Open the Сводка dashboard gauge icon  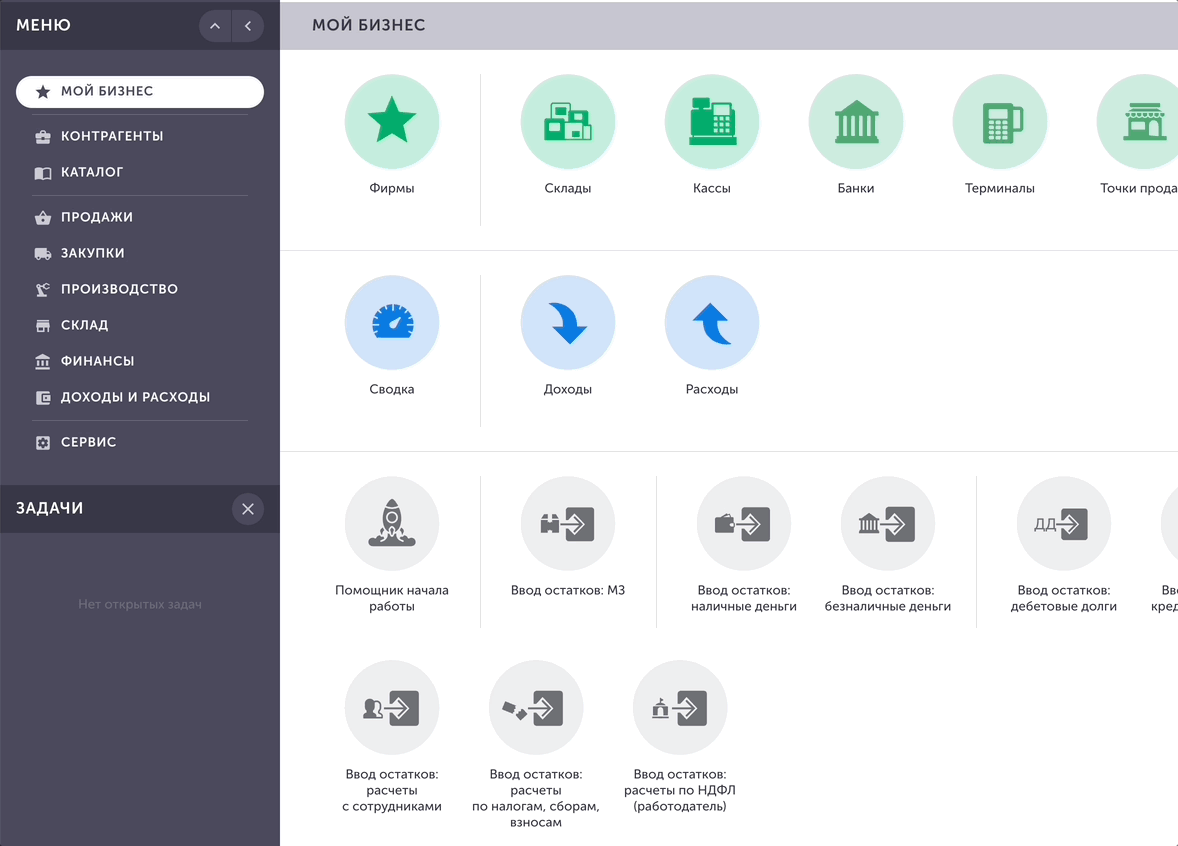(x=391, y=322)
